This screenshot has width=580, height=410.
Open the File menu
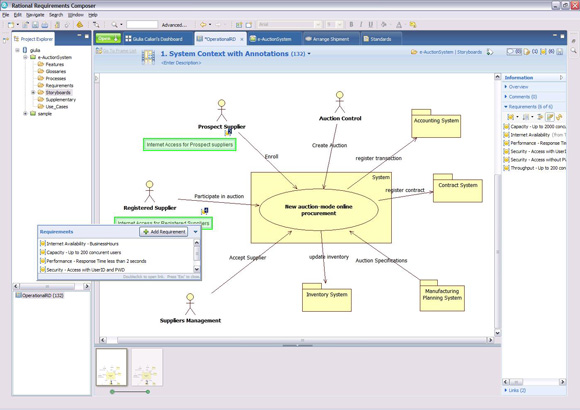coord(6,15)
